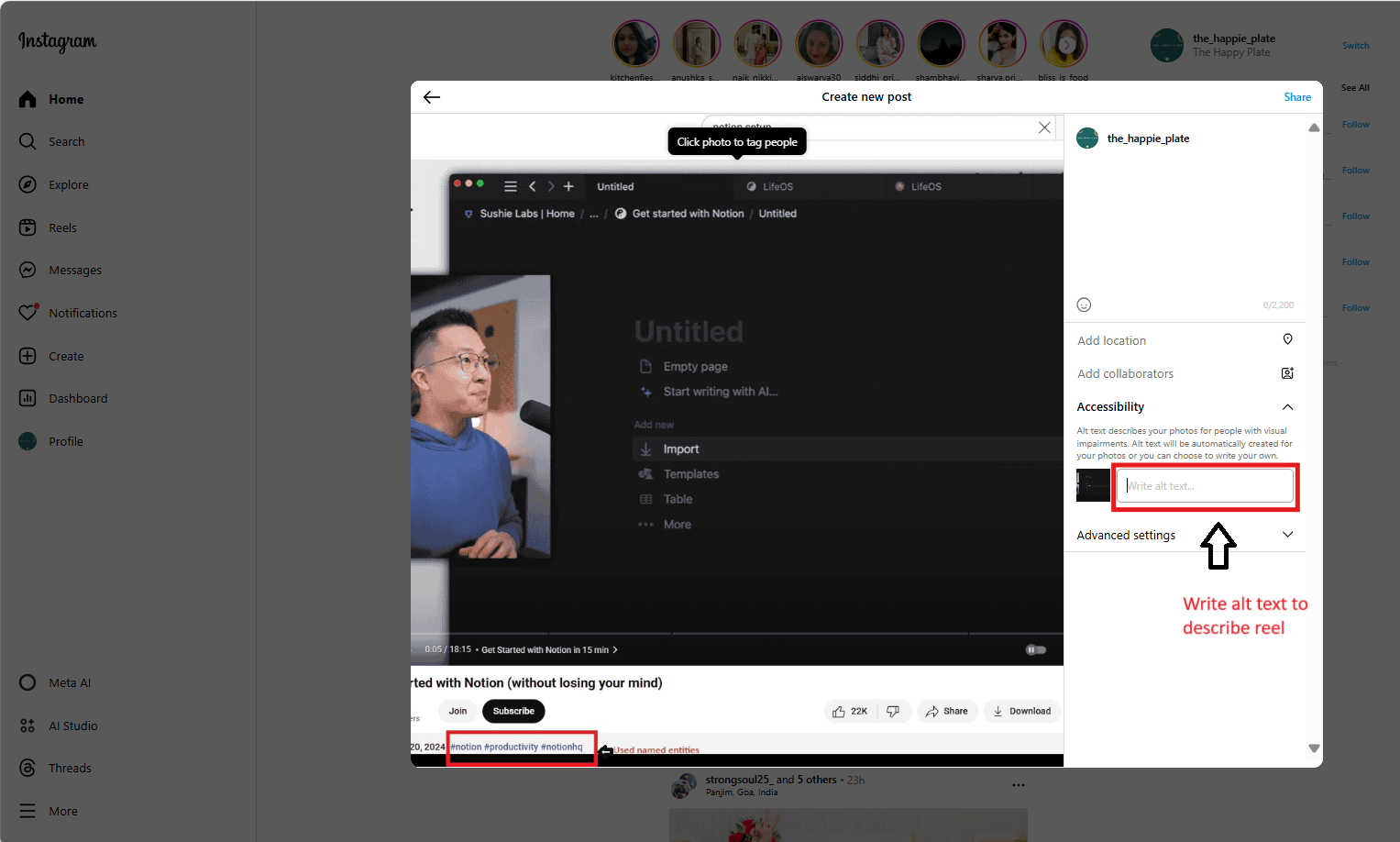Click the video progress bar

click(x=737, y=634)
